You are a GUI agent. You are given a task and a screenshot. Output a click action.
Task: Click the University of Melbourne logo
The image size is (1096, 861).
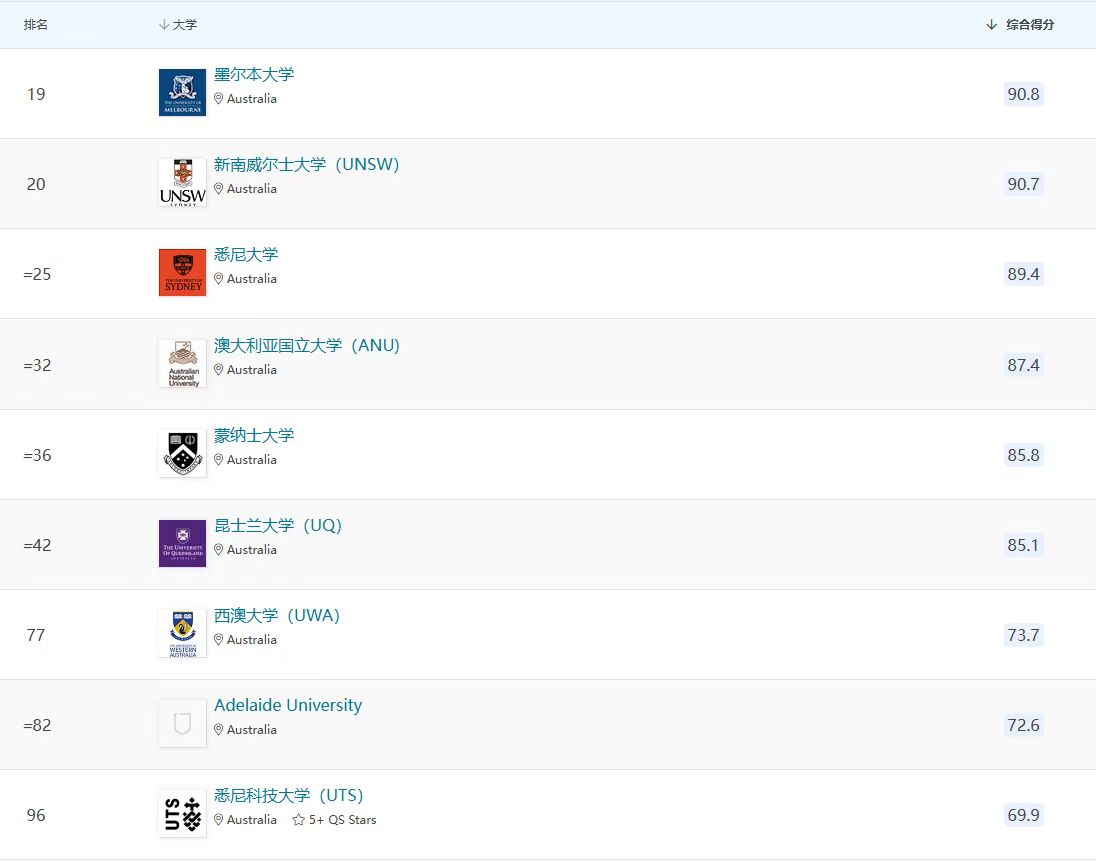[x=182, y=93]
